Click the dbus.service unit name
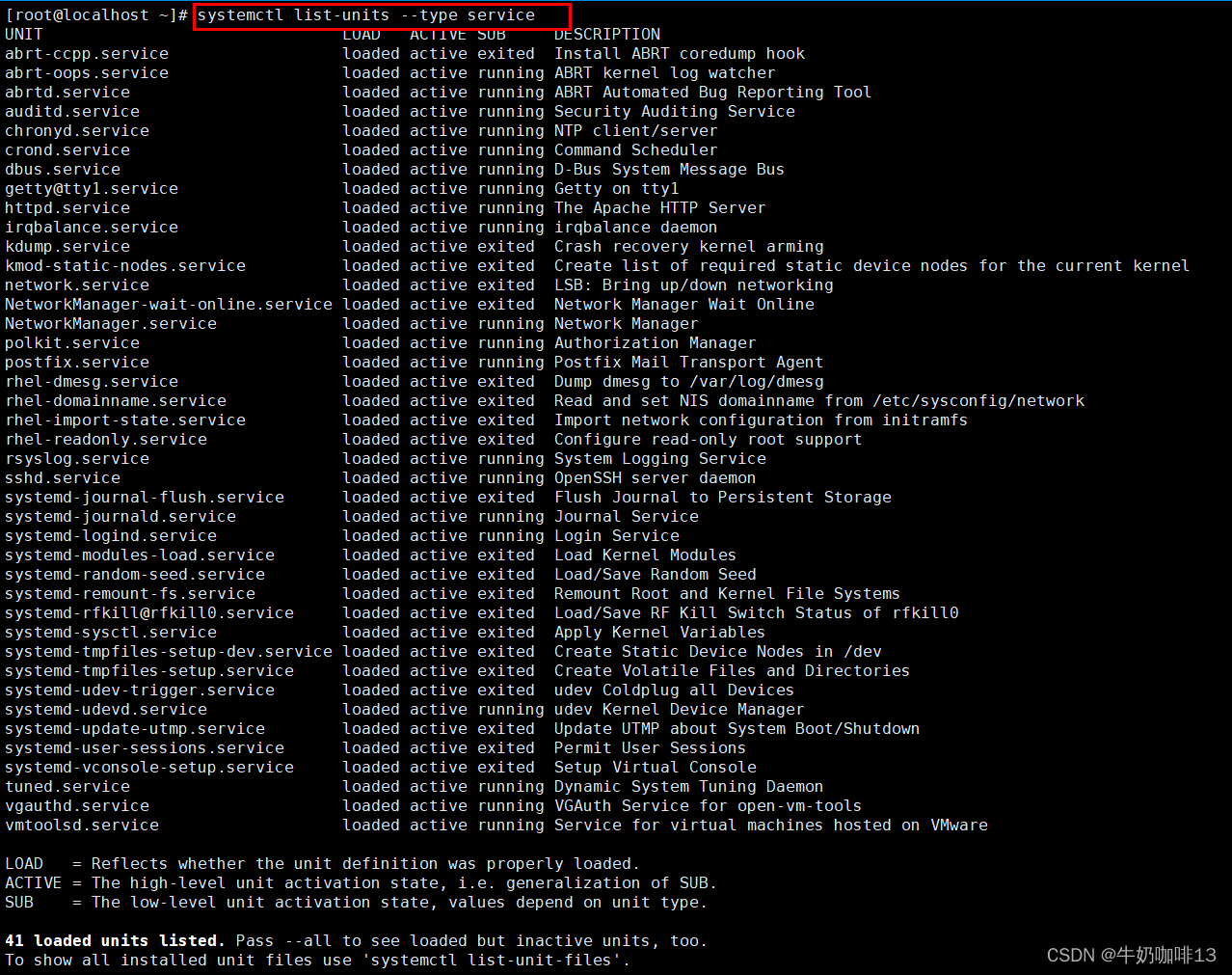Image resolution: width=1232 pixels, height=975 pixels. click(63, 170)
